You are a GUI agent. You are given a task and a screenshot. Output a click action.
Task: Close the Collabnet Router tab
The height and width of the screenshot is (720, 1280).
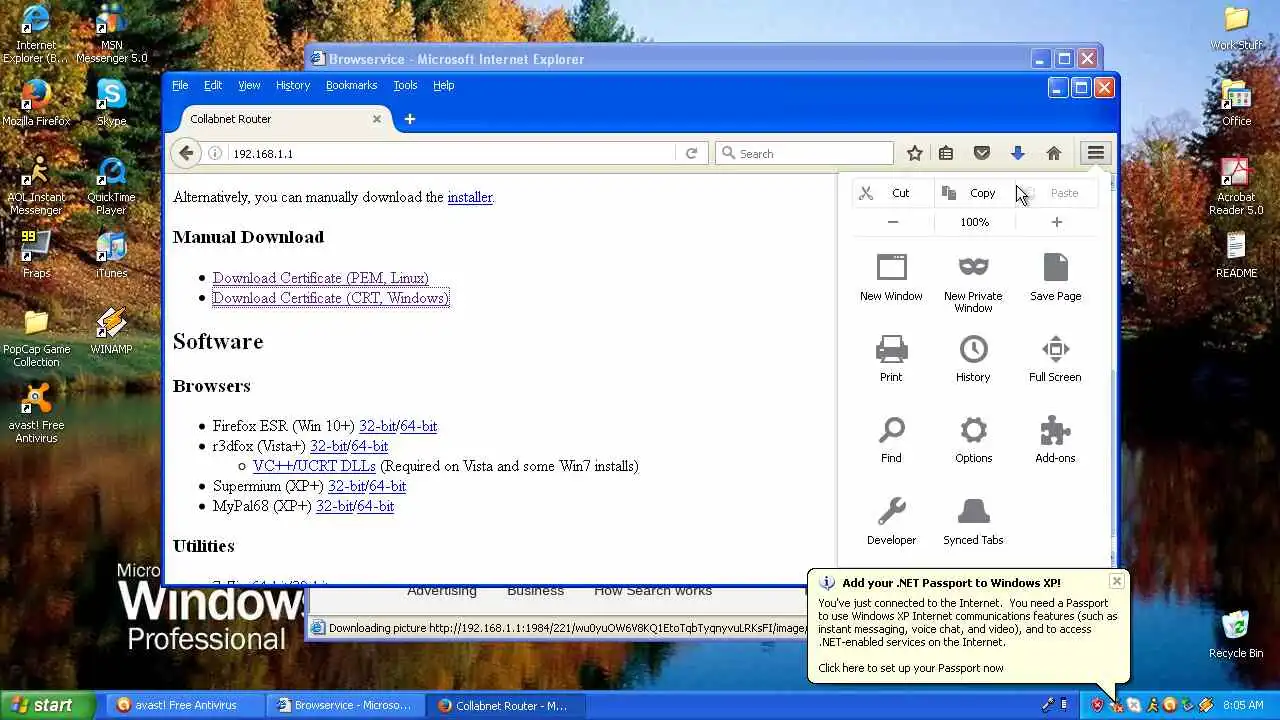click(x=377, y=119)
